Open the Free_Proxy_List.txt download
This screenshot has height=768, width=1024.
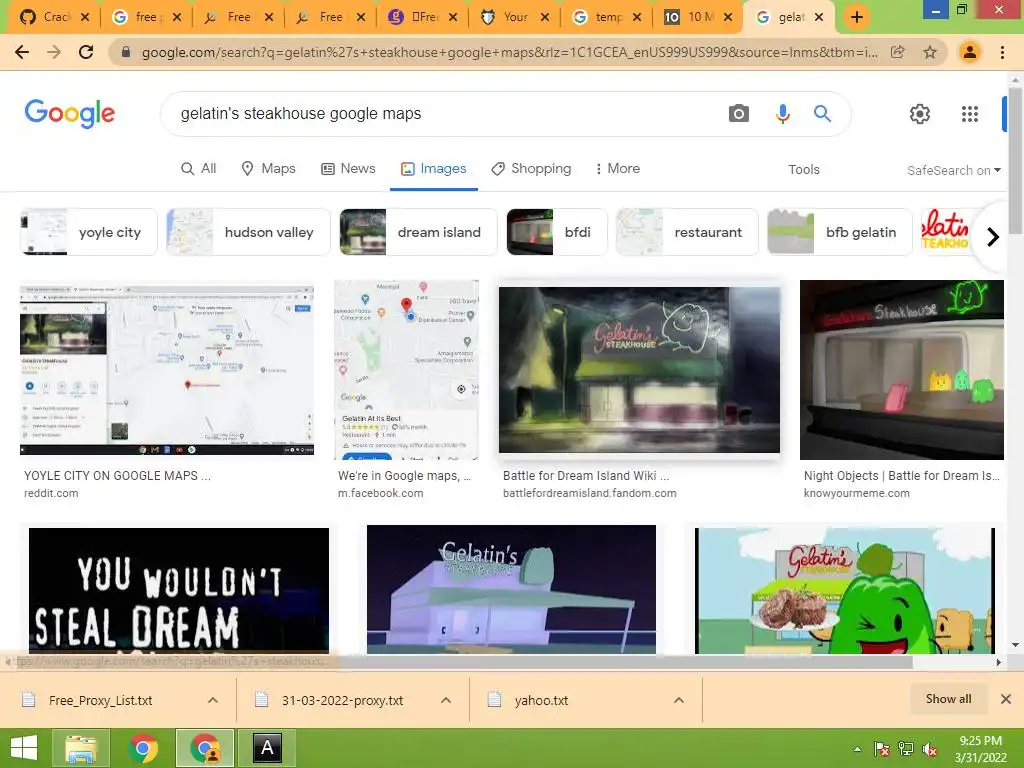[100, 700]
